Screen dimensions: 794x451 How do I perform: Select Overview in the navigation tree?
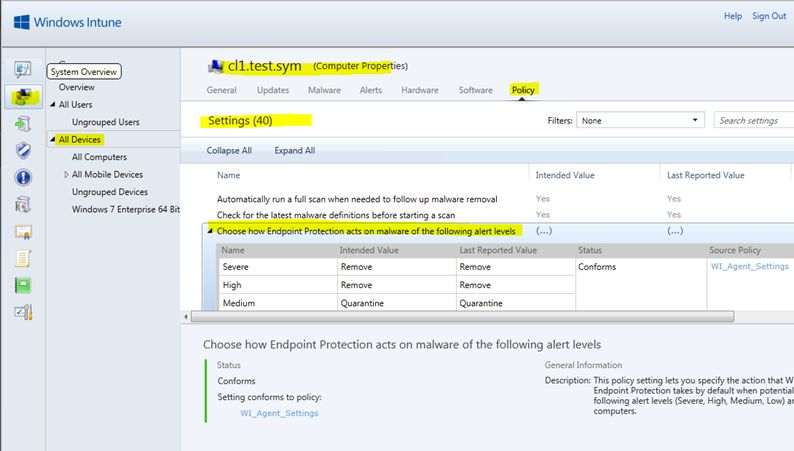pos(76,87)
